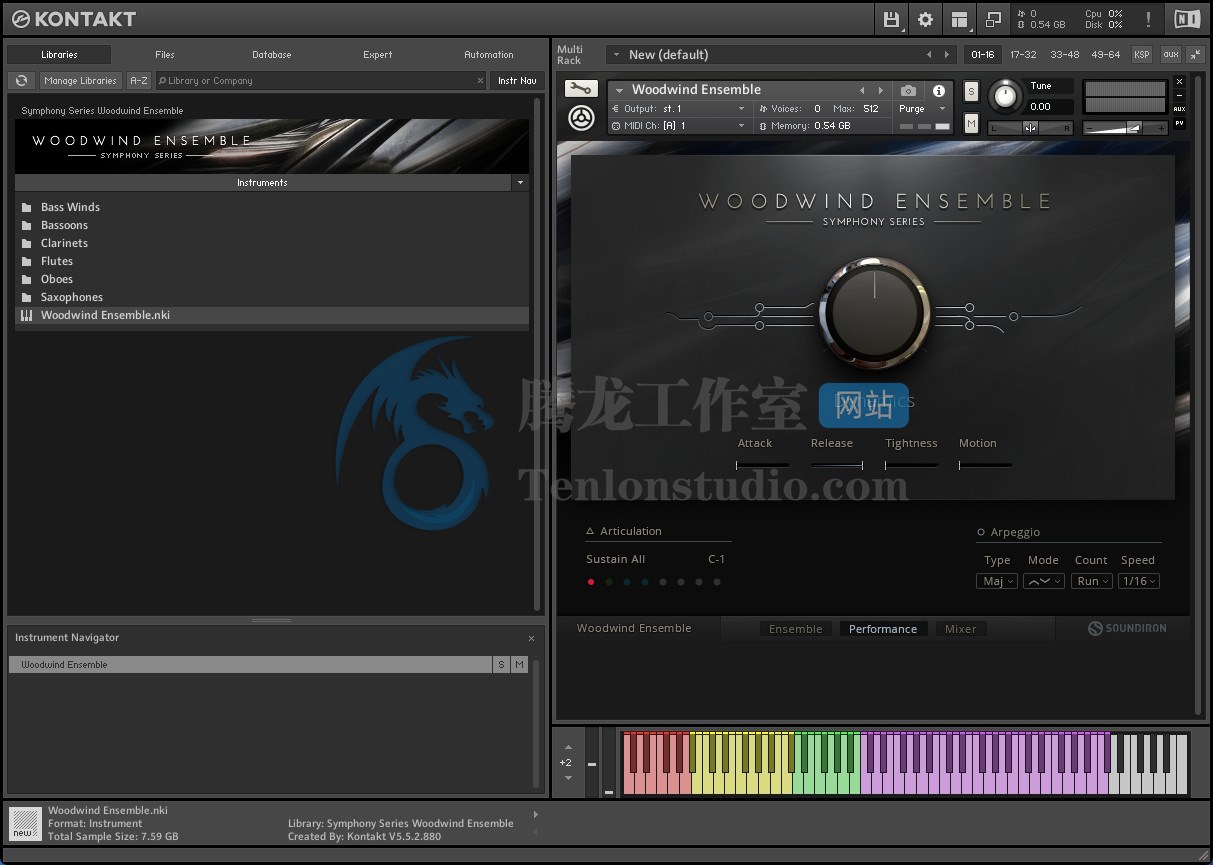Click the new instrument info icon at bottom-left
Viewport: 1213px width, 865px height.
point(26,824)
